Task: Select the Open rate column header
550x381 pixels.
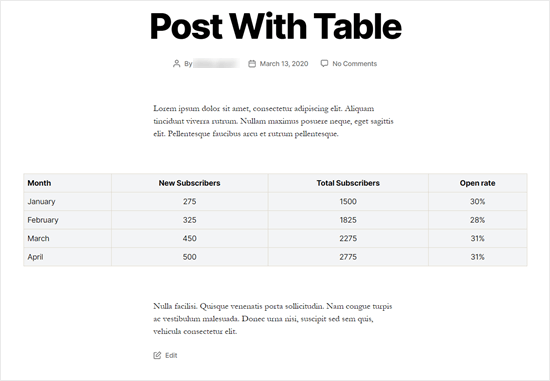Action: coord(477,183)
